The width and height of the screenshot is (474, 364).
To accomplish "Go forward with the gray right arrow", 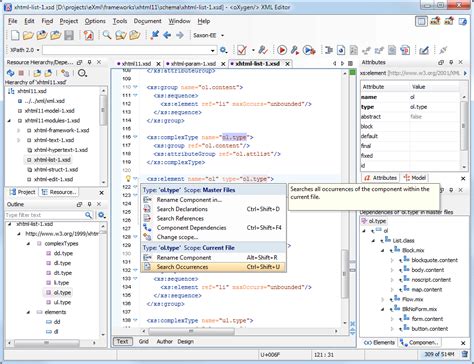I will point(180,35).
